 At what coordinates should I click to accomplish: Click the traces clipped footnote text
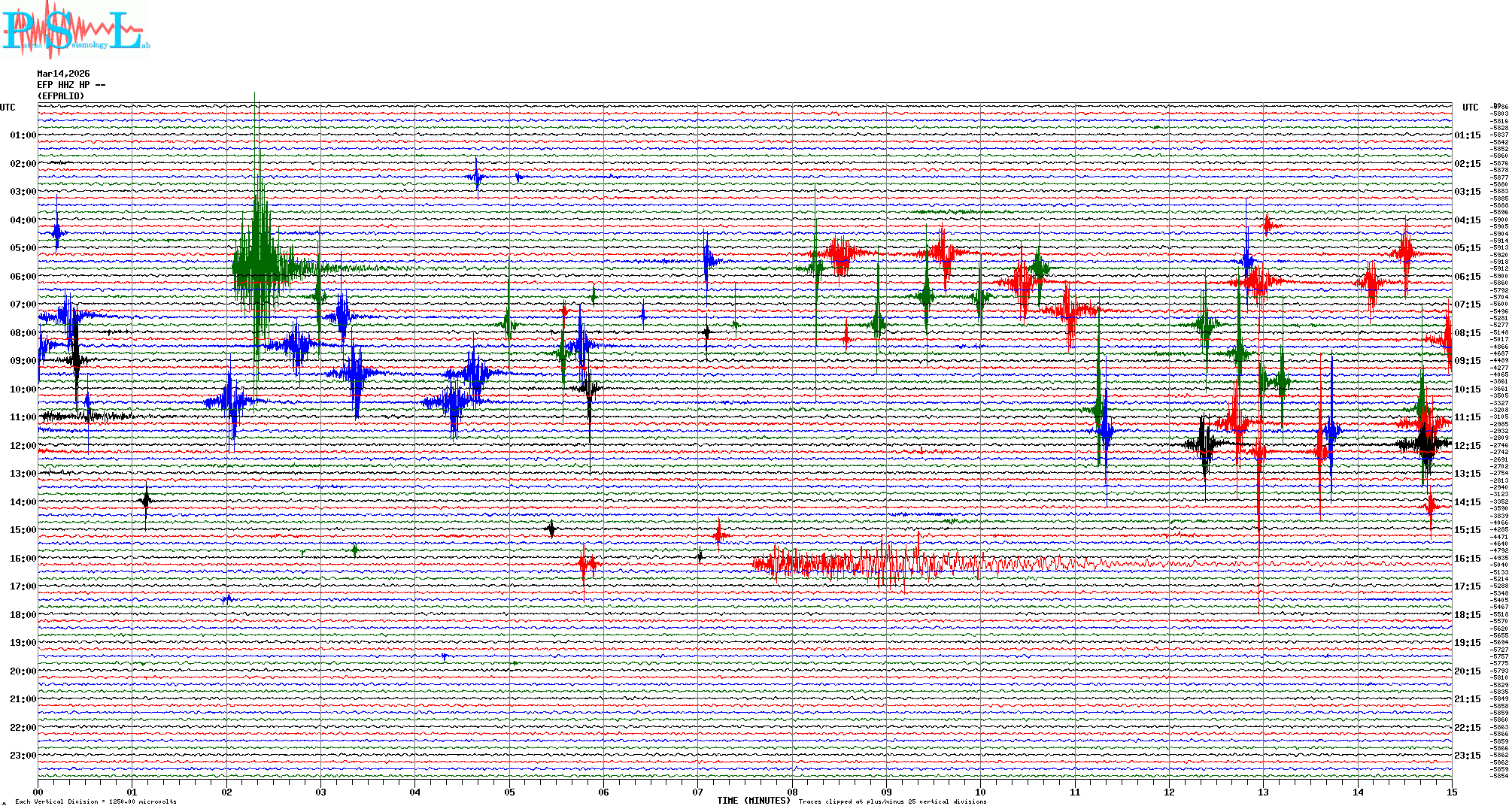coord(892,801)
